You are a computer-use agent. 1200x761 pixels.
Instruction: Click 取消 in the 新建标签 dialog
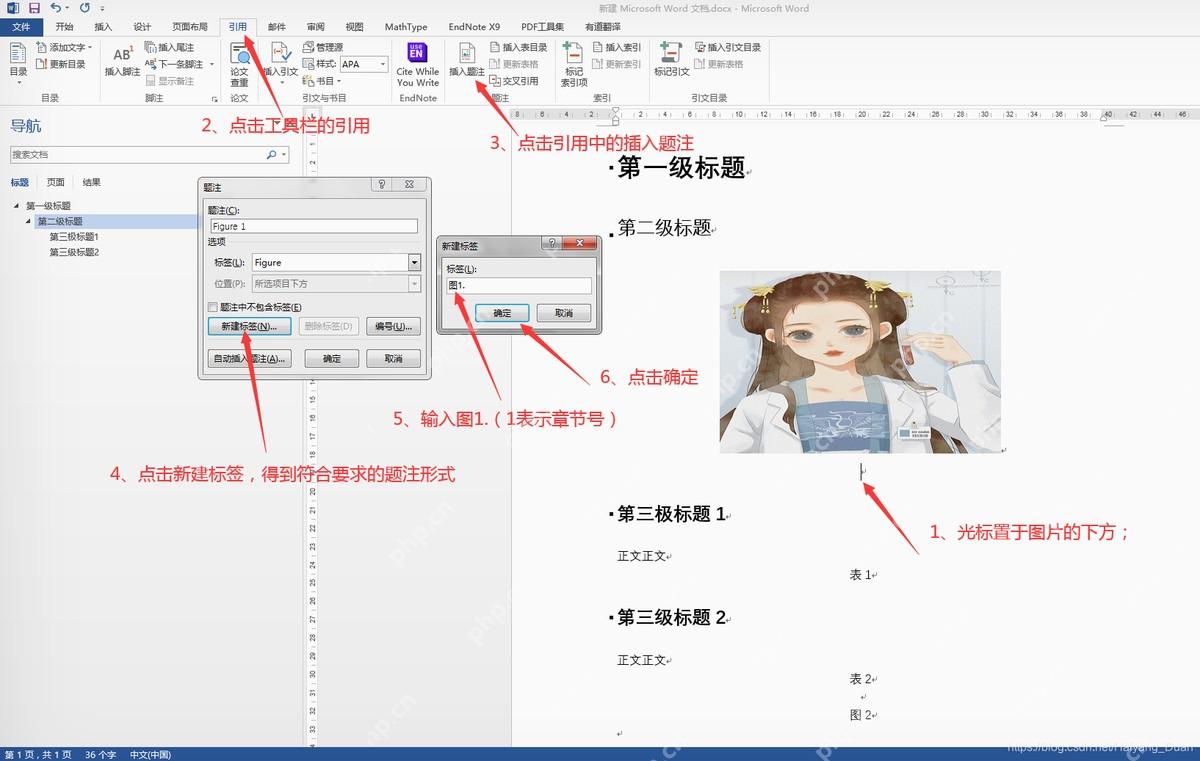click(563, 313)
